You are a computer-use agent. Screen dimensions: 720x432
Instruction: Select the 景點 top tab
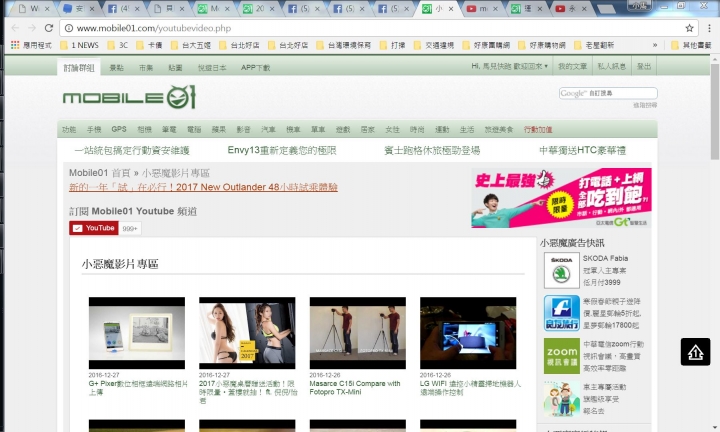[117, 67]
